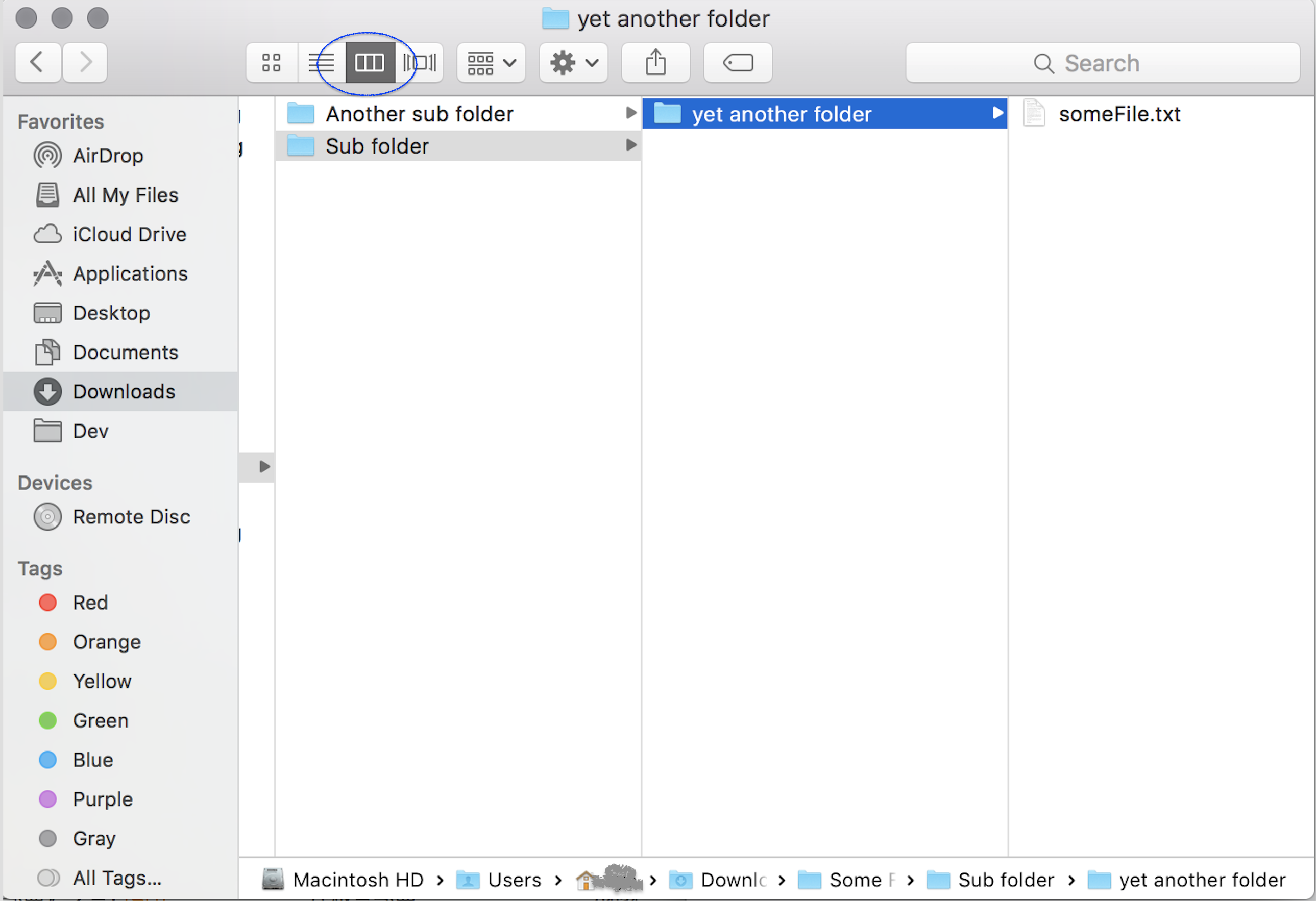Open the Dev folder in sidebar
Image resolution: width=1316 pixels, height=901 pixels.
(120, 431)
